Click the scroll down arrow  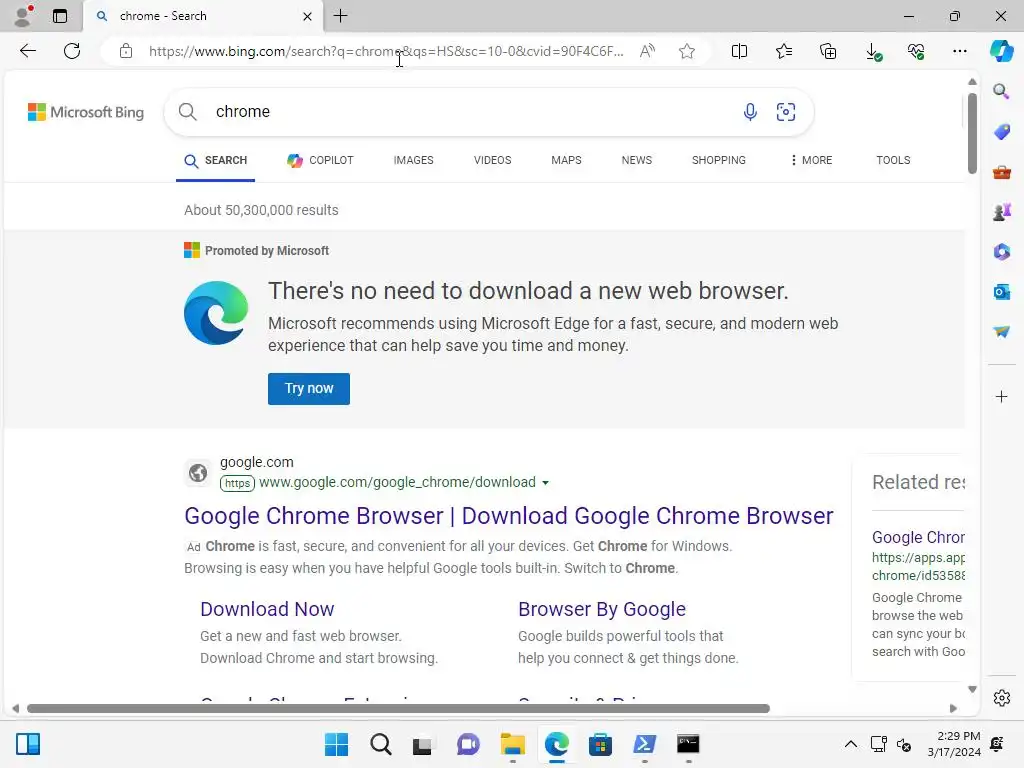(x=972, y=689)
